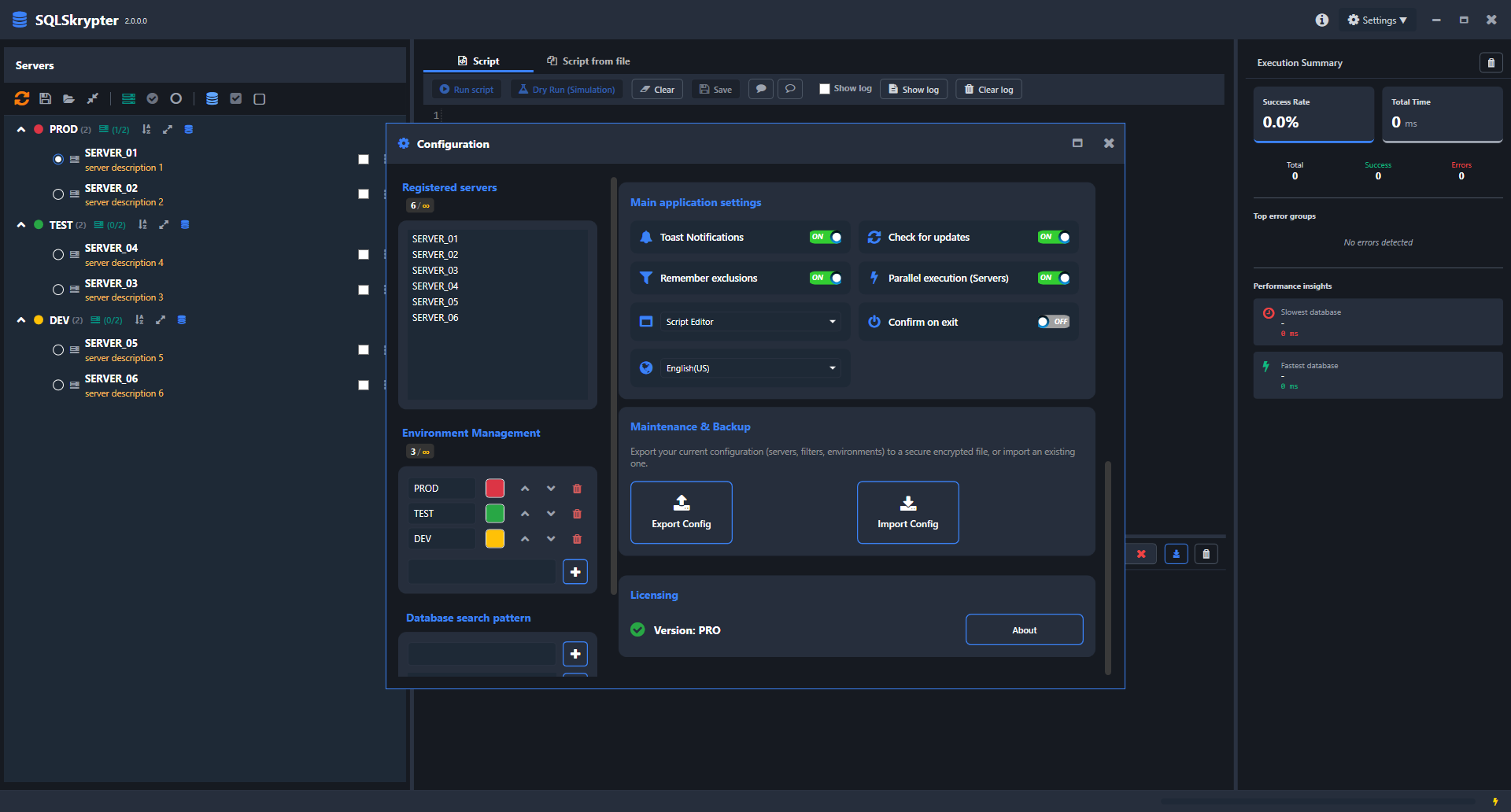
Task: Click the filled check-circle icon in Servers toolbar
Action: point(153,98)
